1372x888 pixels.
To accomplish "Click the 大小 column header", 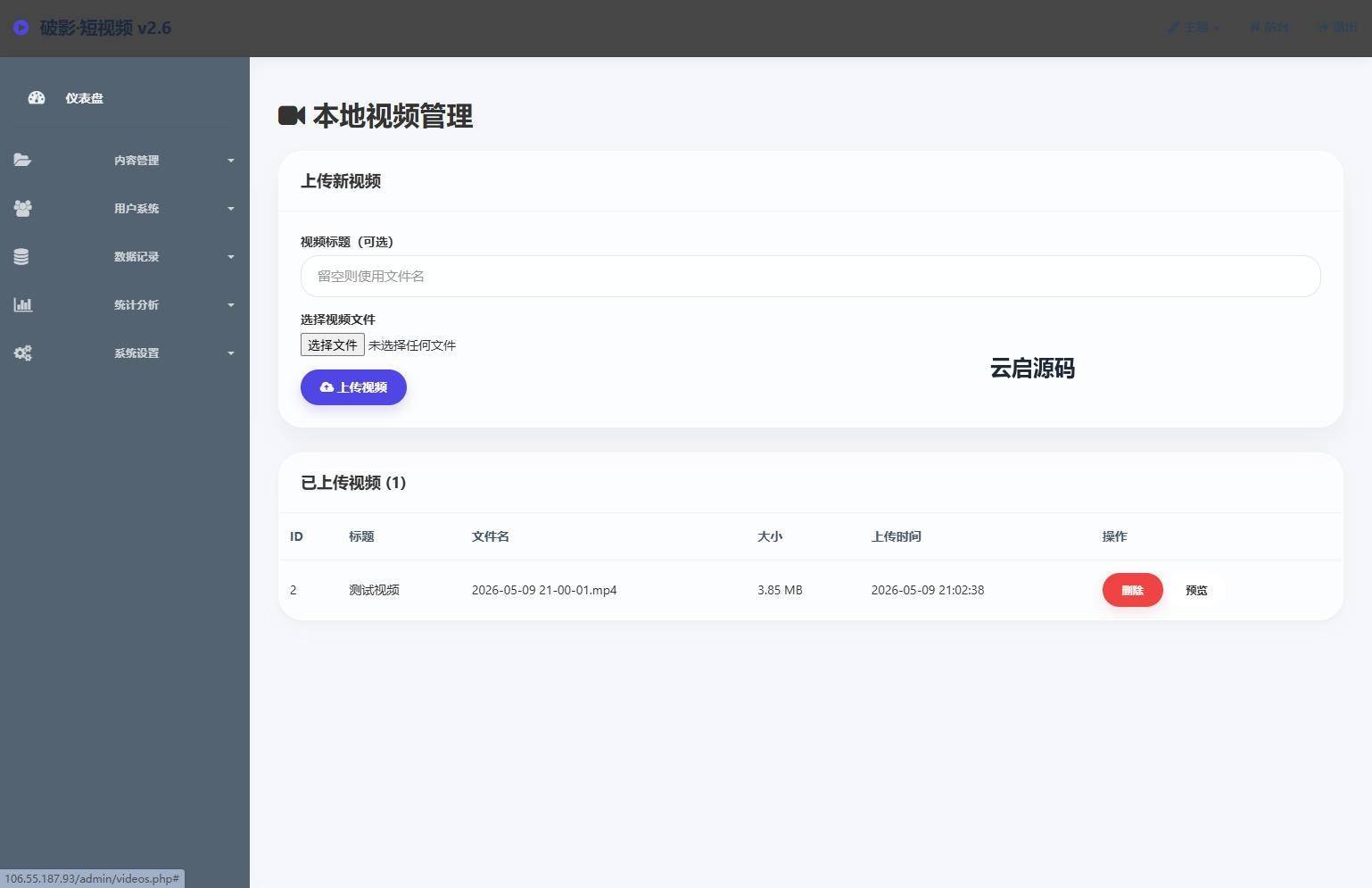I will tap(770, 536).
